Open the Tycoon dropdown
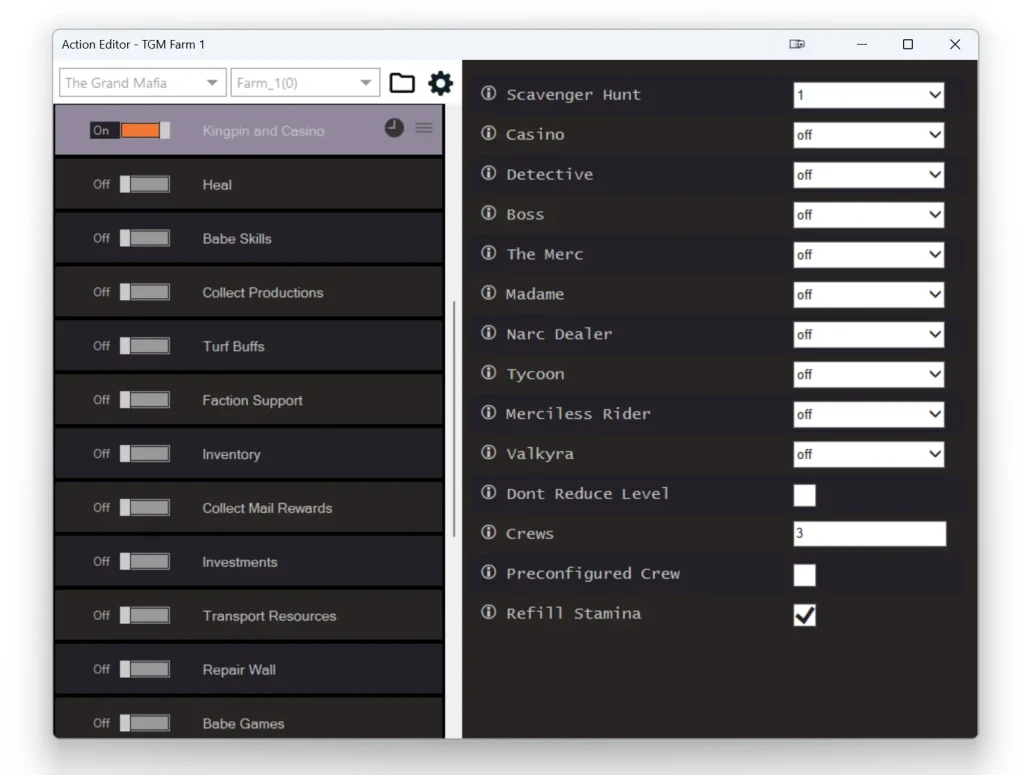Image resolution: width=1024 pixels, height=775 pixels. 869,374
